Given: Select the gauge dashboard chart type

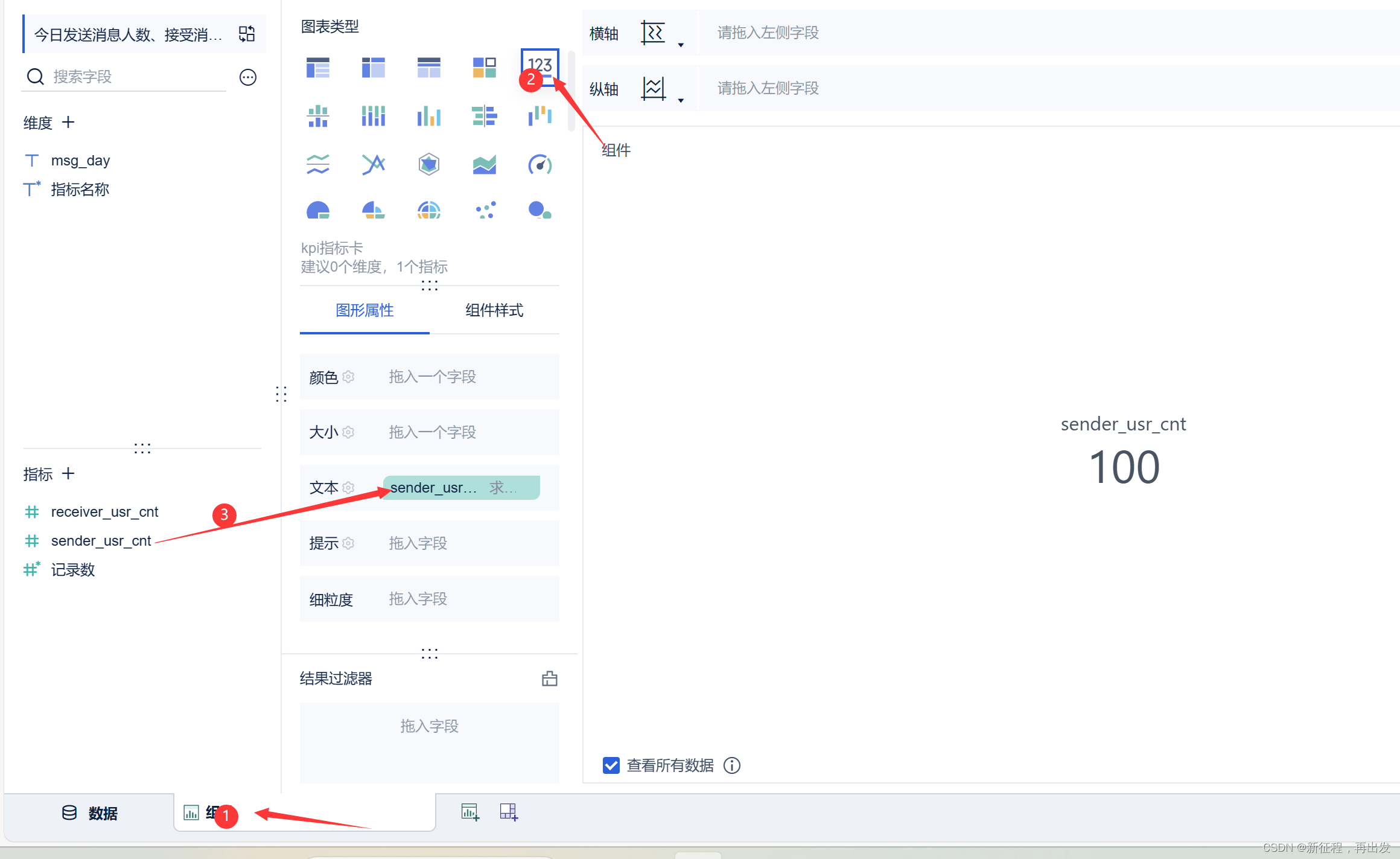Looking at the screenshot, I should click(x=540, y=164).
